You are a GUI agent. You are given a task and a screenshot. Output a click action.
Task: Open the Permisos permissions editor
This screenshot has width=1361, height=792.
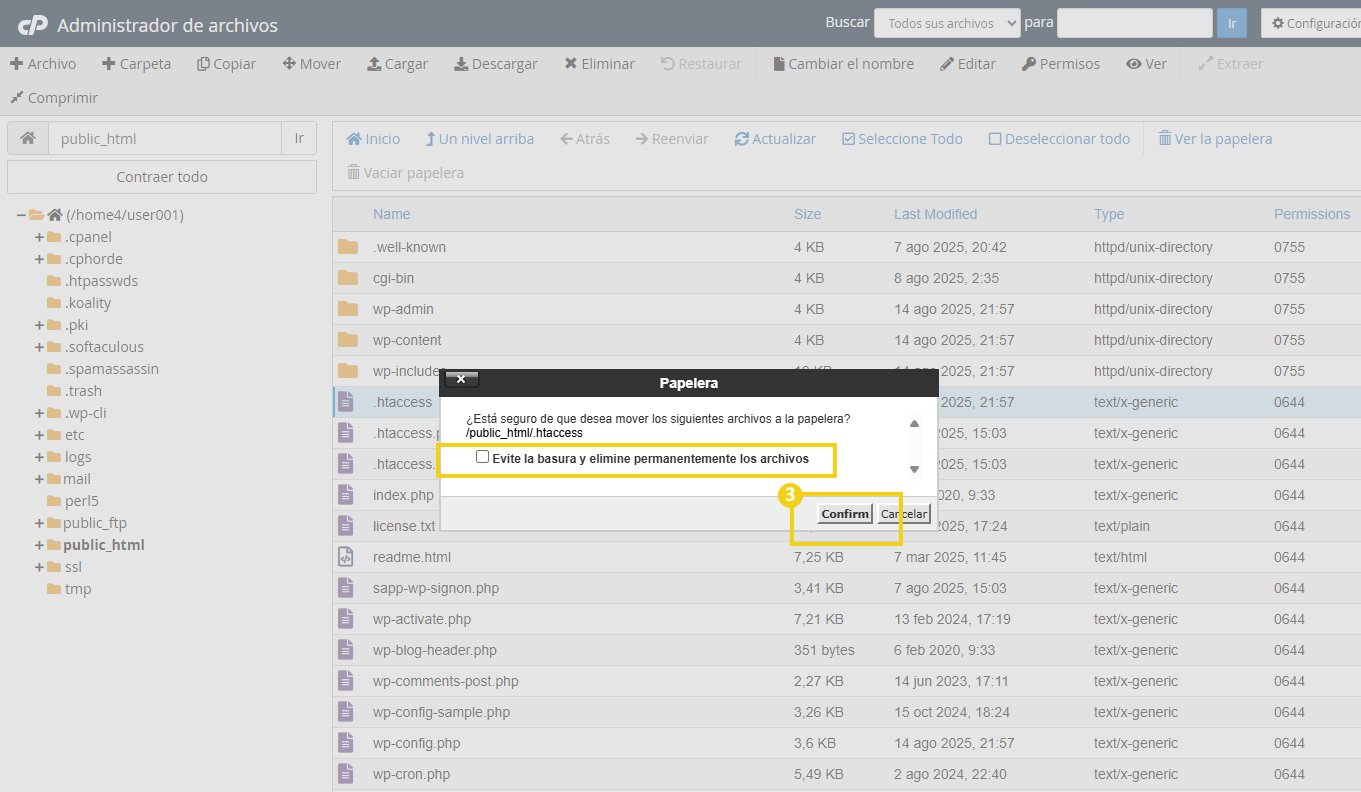pyautogui.click(x=1061, y=63)
